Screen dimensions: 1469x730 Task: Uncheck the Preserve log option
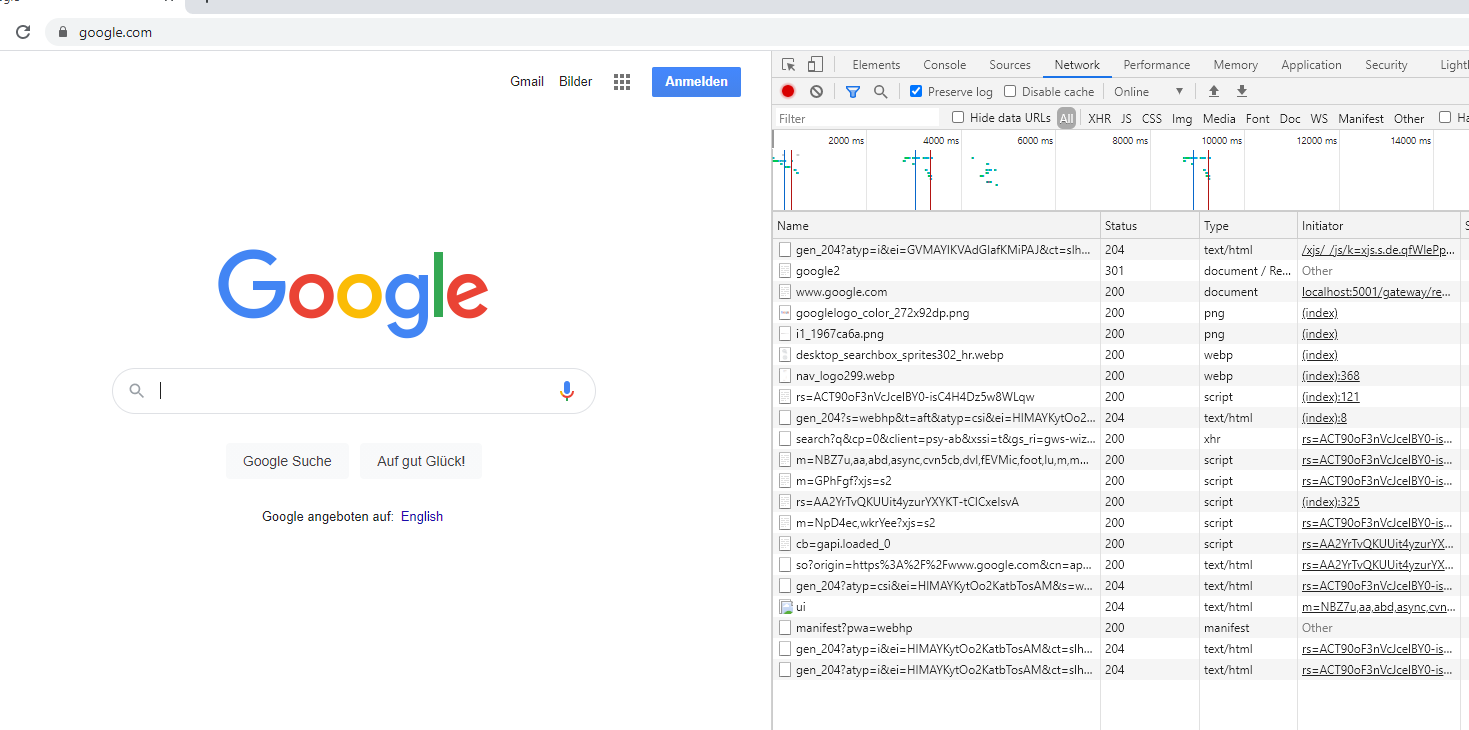tap(915, 91)
